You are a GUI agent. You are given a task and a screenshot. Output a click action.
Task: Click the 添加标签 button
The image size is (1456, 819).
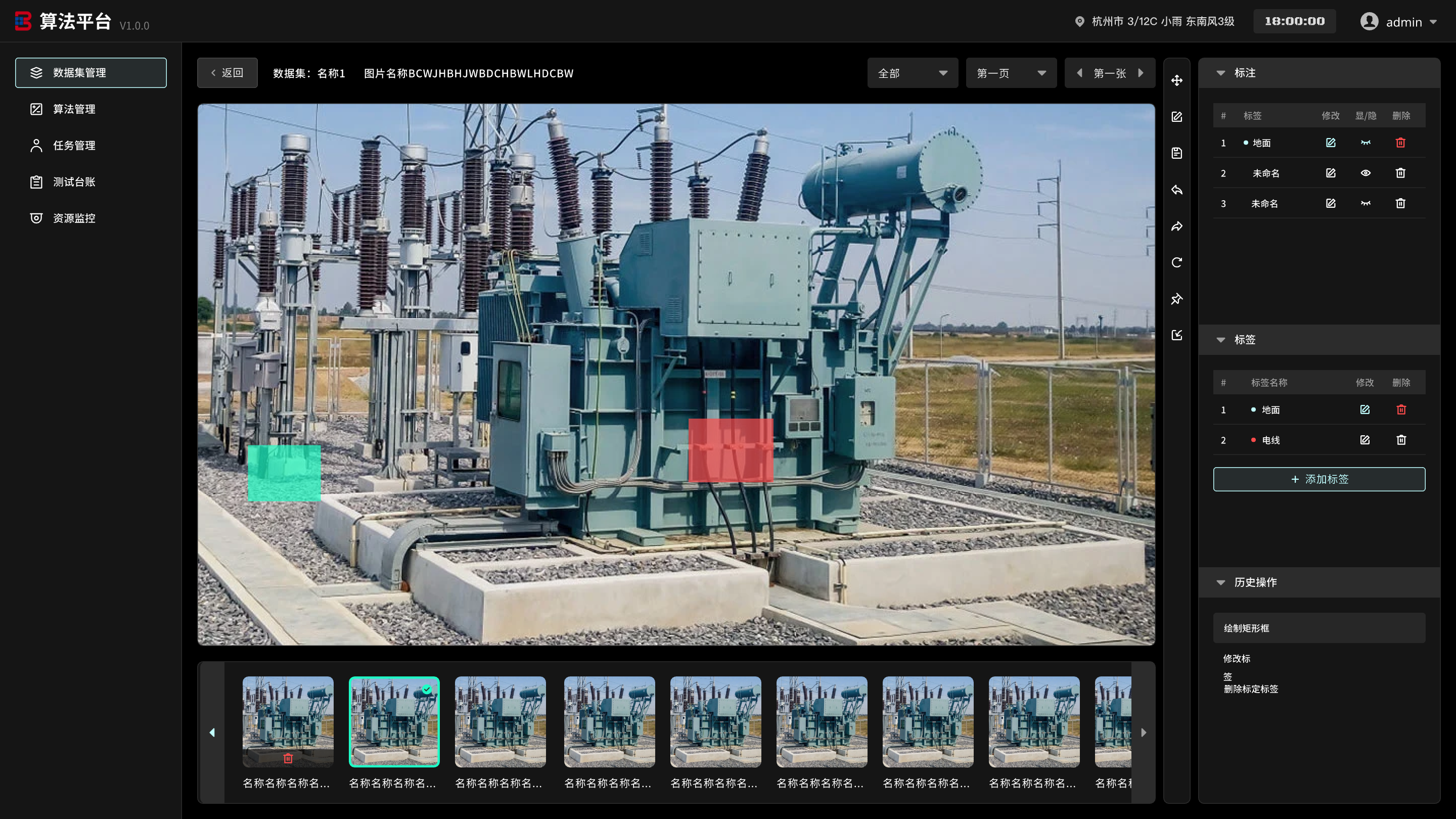click(x=1318, y=479)
